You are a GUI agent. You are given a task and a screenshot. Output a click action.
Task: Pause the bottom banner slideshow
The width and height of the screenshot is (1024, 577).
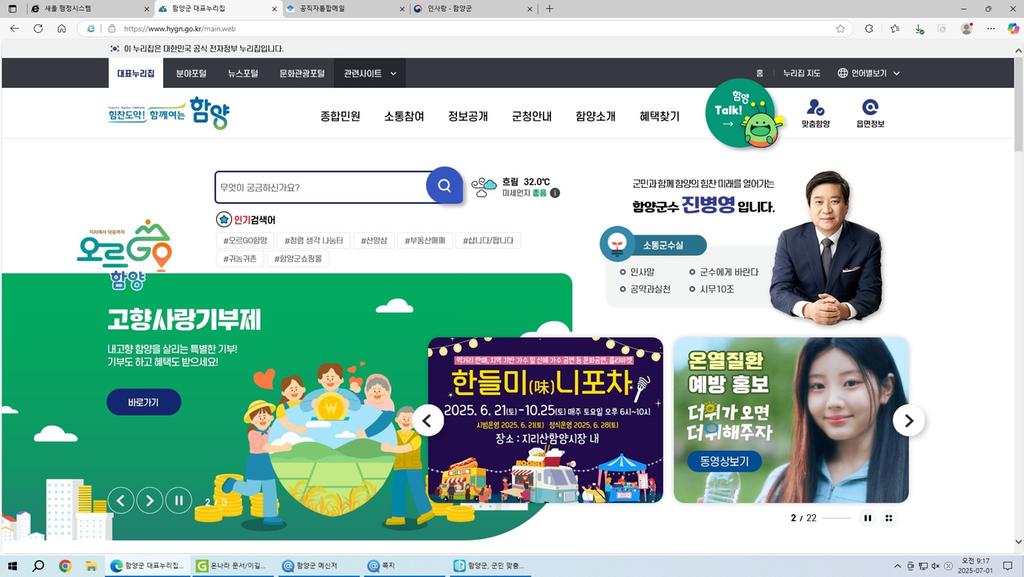(x=868, y=518)
